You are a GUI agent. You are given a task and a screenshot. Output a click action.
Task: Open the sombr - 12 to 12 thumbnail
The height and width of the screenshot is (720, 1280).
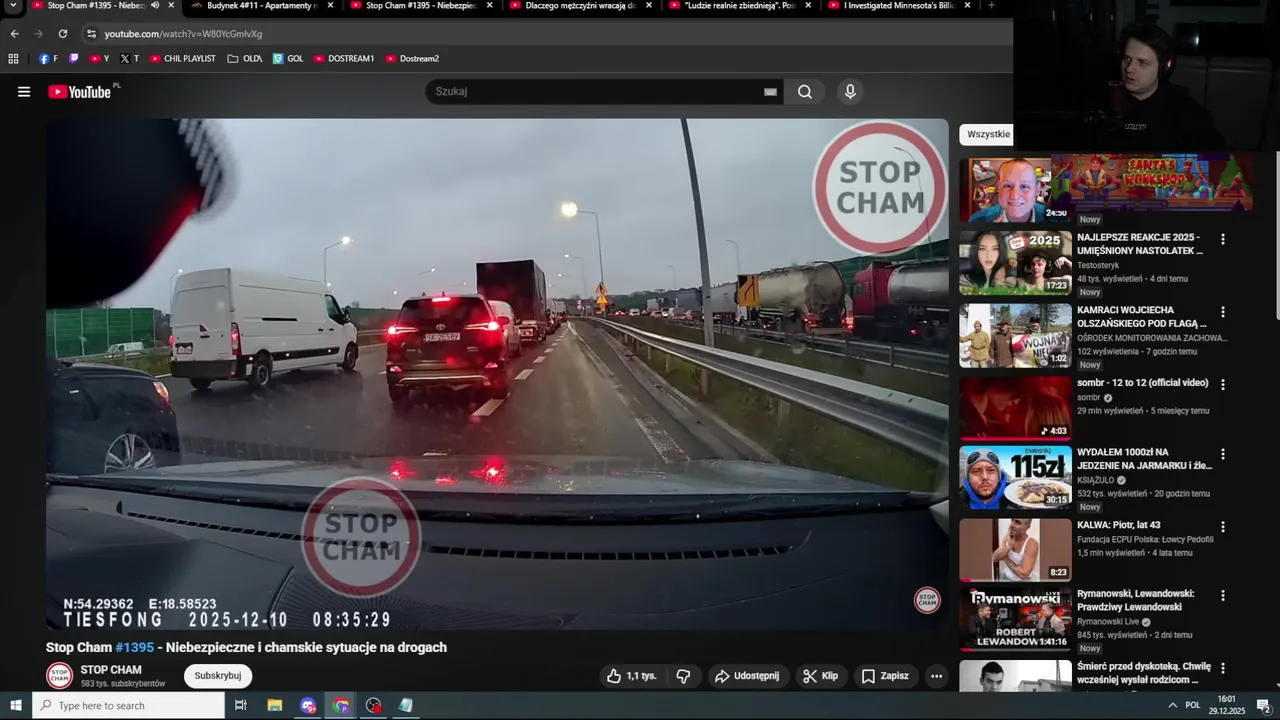point(1015,408)
